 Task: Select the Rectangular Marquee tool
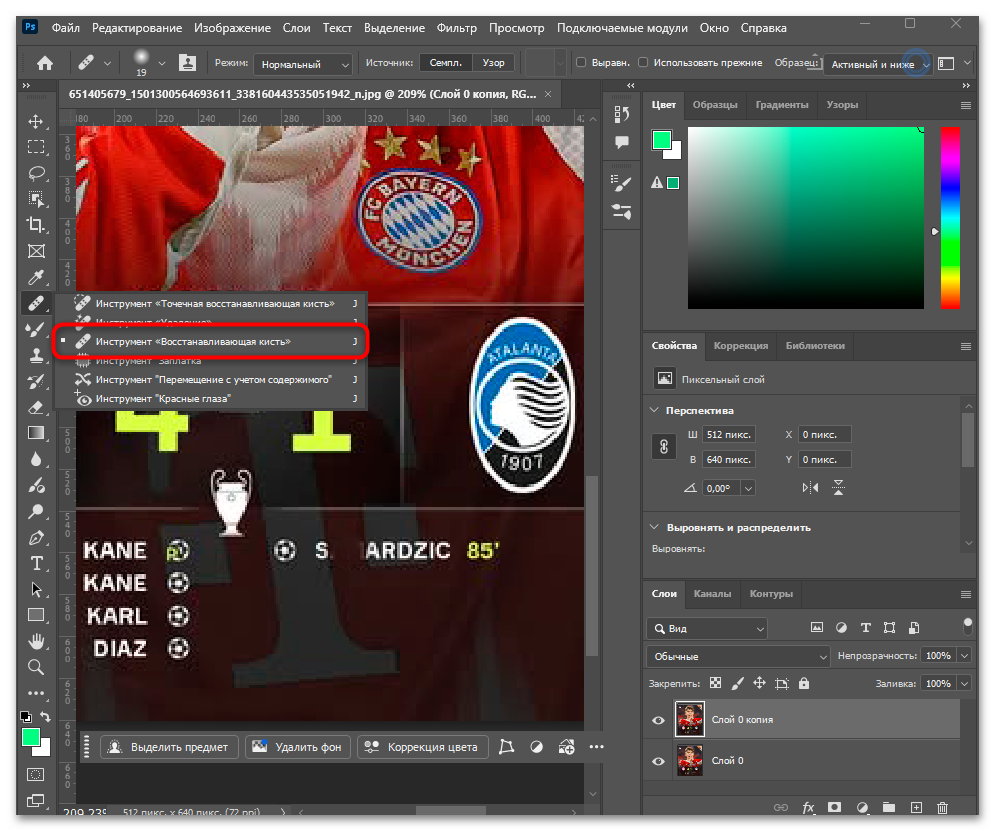point(36,147)
